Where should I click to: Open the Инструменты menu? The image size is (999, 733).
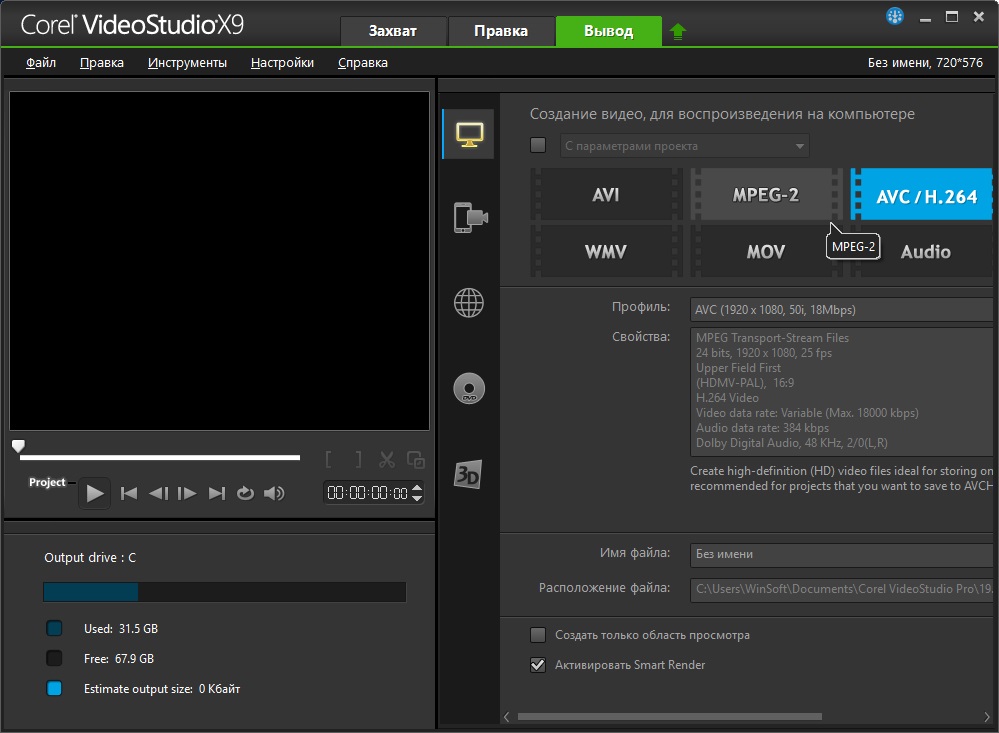click(x=187, y=62)
